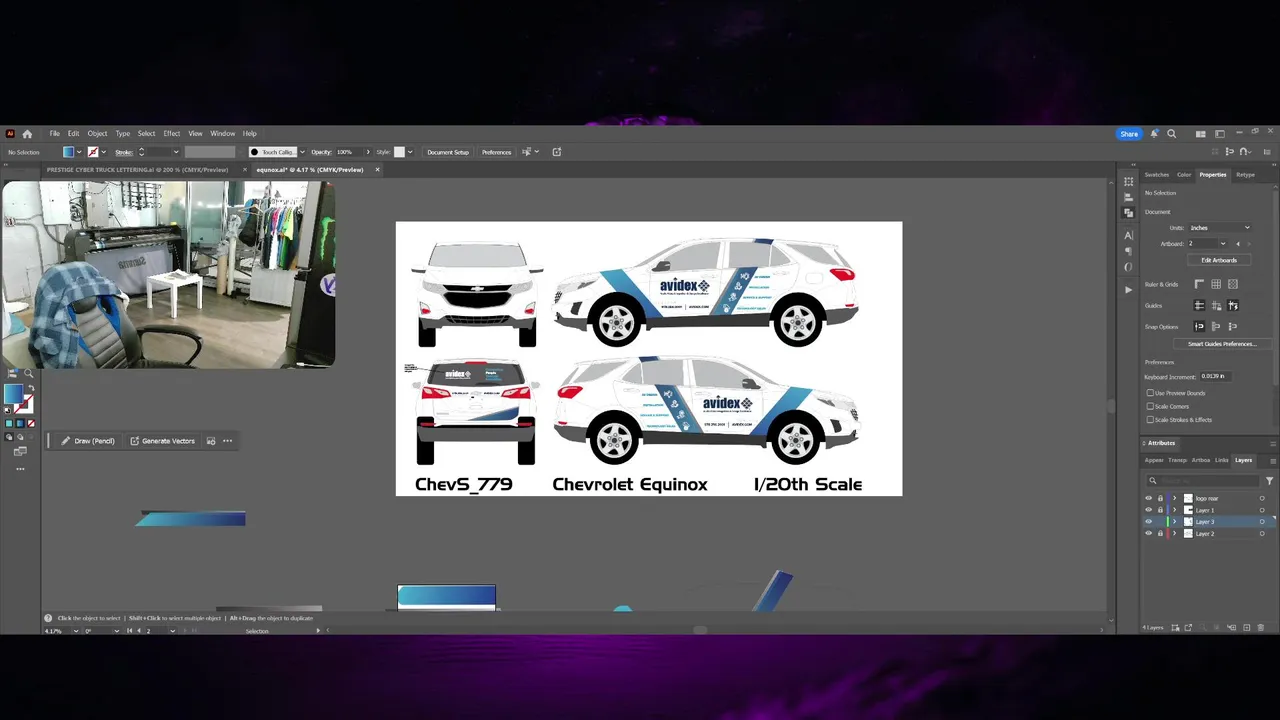Enable Scale Corners checkbox
Image resolution: width=1280 pixels, height=720 pixels.
pos(1150,406)
